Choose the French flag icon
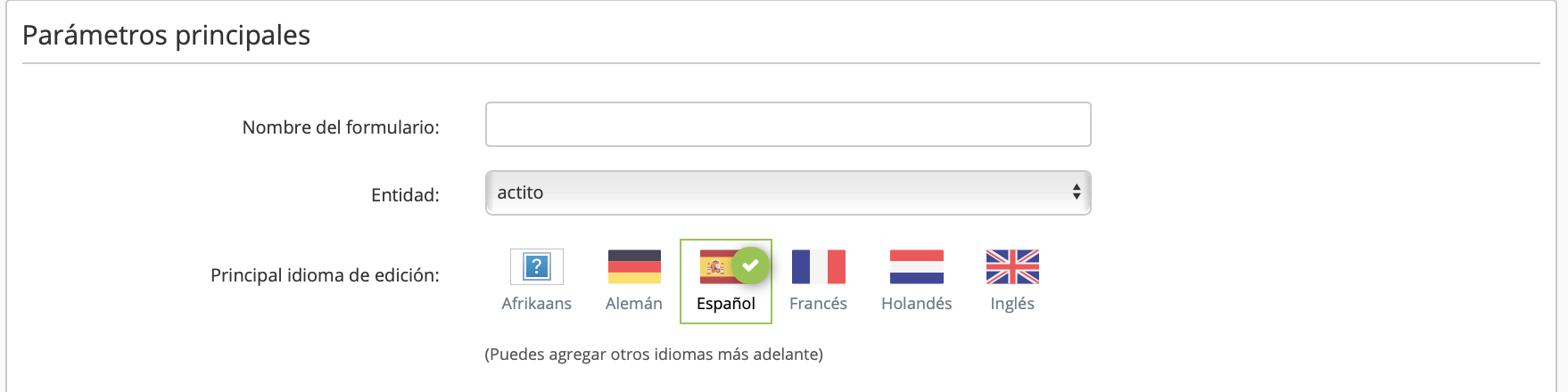 pyautogui.click(x=818, y=266)
